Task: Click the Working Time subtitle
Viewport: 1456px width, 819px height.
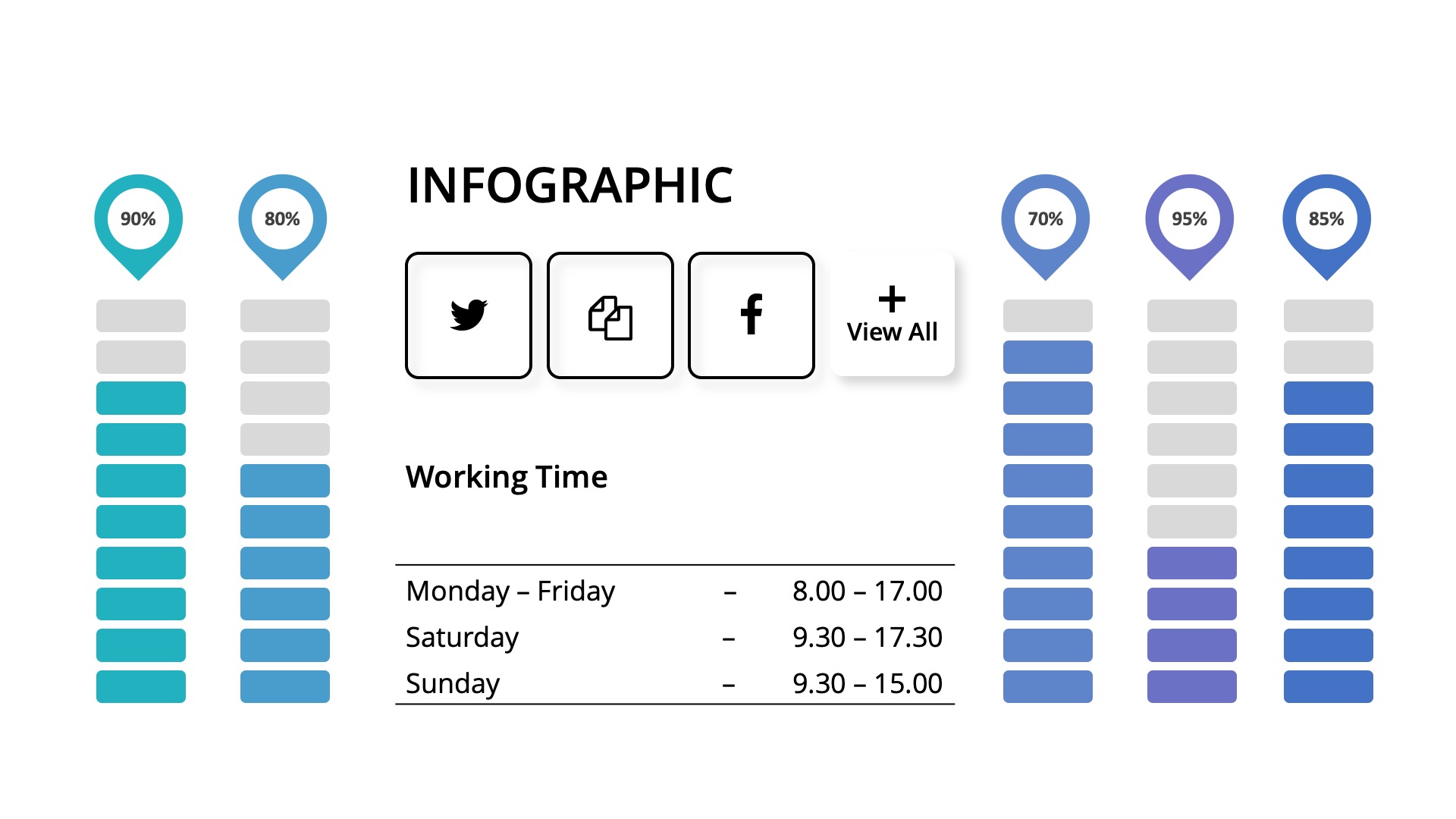Action: [x=507, y=477]
